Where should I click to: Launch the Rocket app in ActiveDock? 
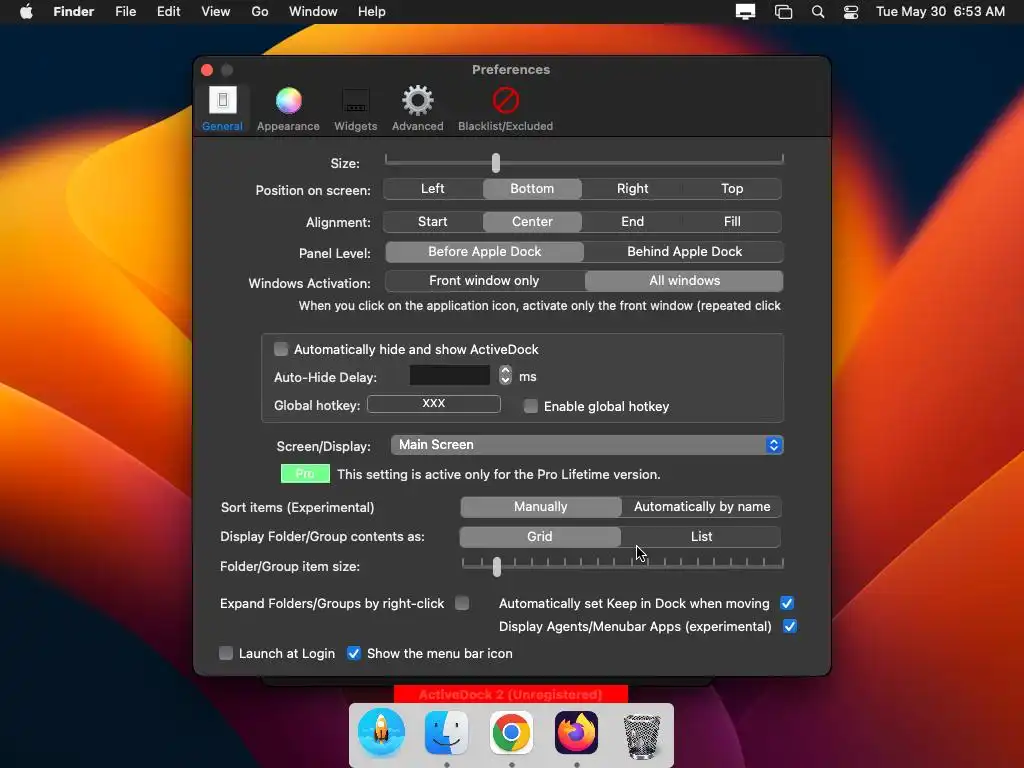coord(381,732)
